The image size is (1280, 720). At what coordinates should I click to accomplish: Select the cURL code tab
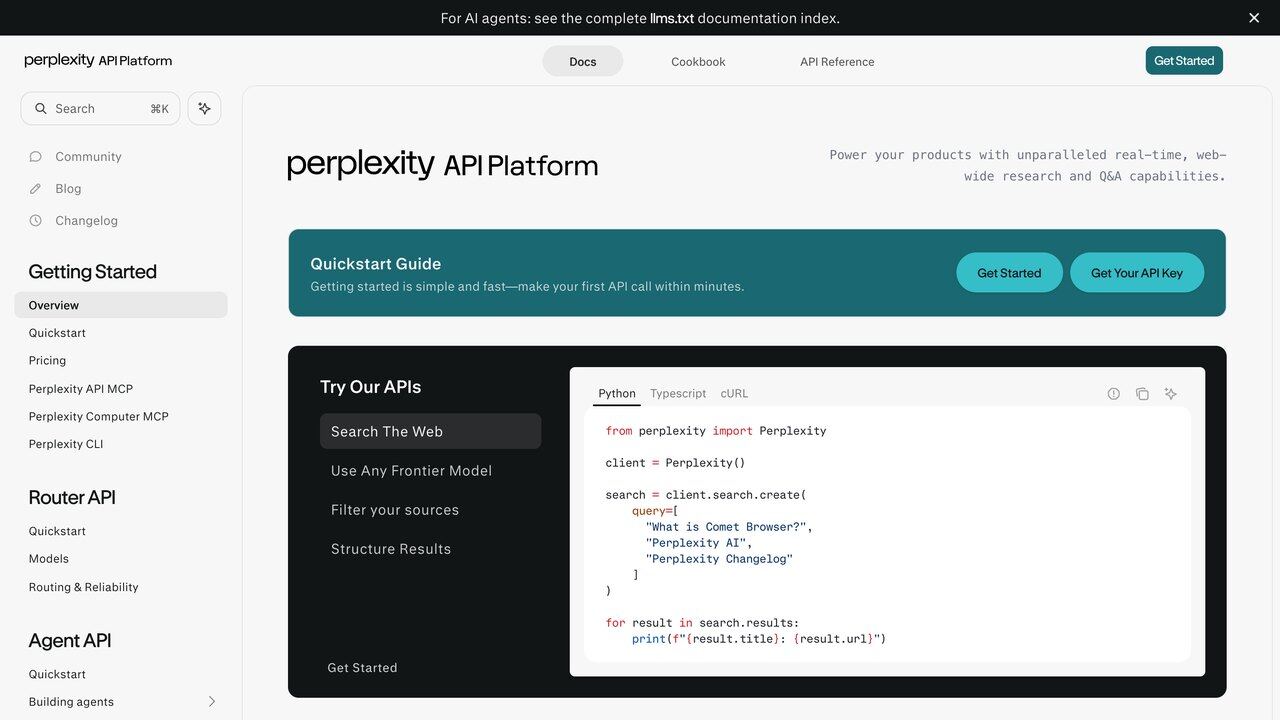click(734, 394)
